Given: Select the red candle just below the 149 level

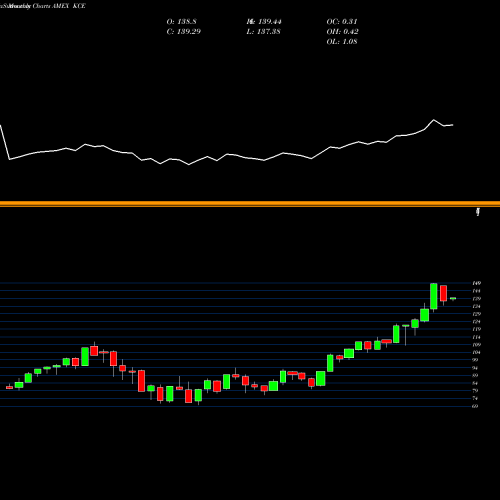Looking at the screenshot, I should coord(443,293).
